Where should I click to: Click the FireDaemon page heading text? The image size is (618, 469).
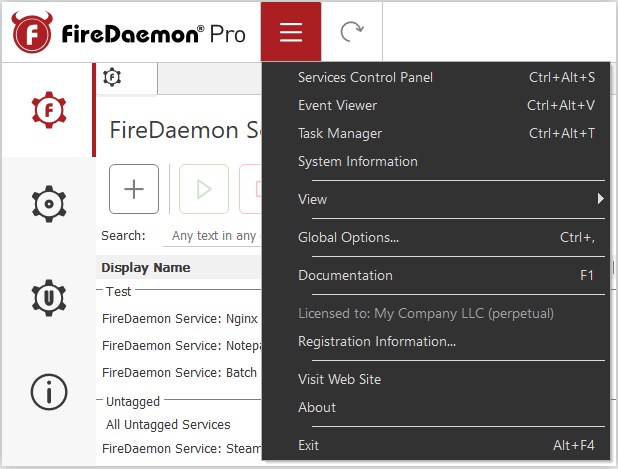pyautogui.click(x=185, y=130)
